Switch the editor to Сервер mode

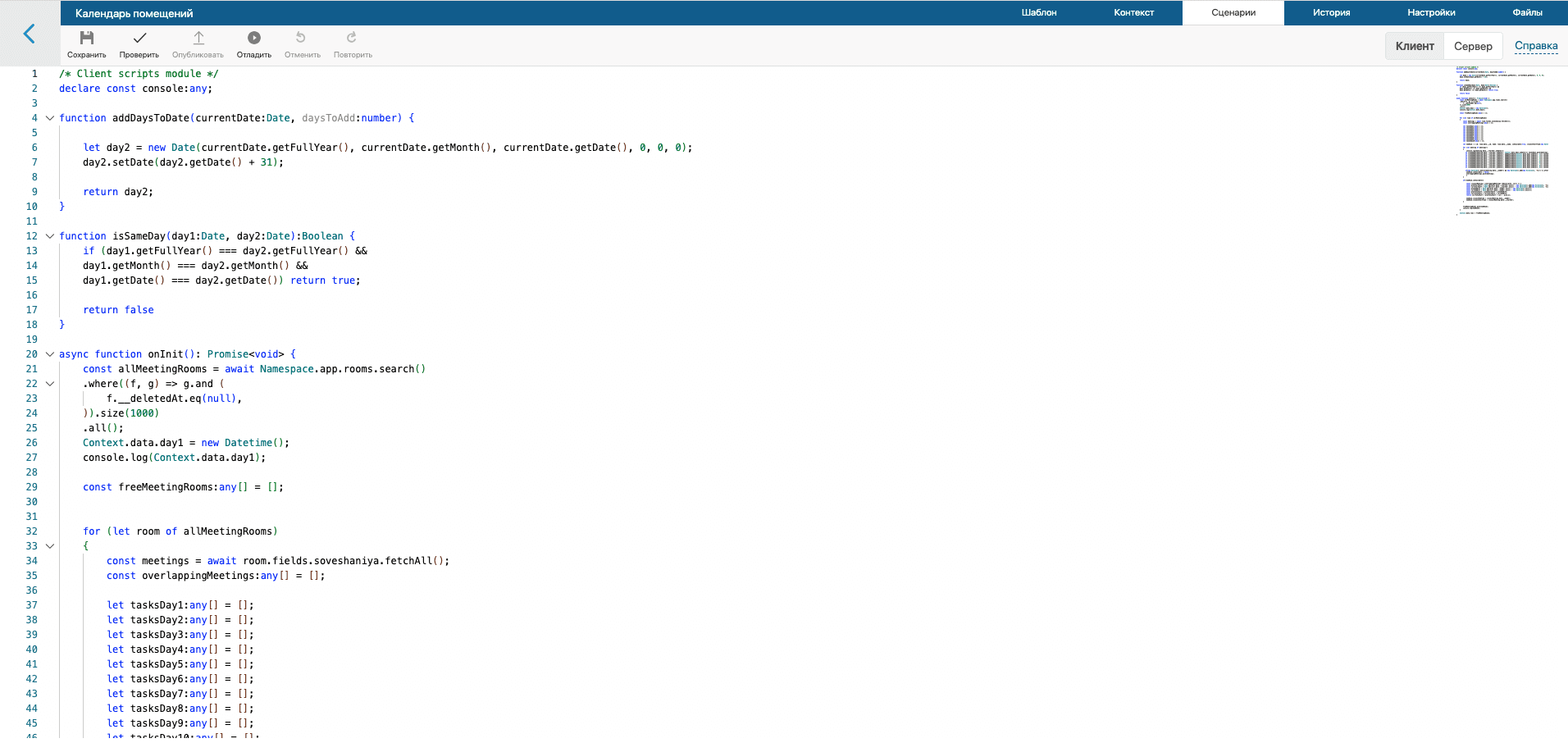click(1472, 46)
